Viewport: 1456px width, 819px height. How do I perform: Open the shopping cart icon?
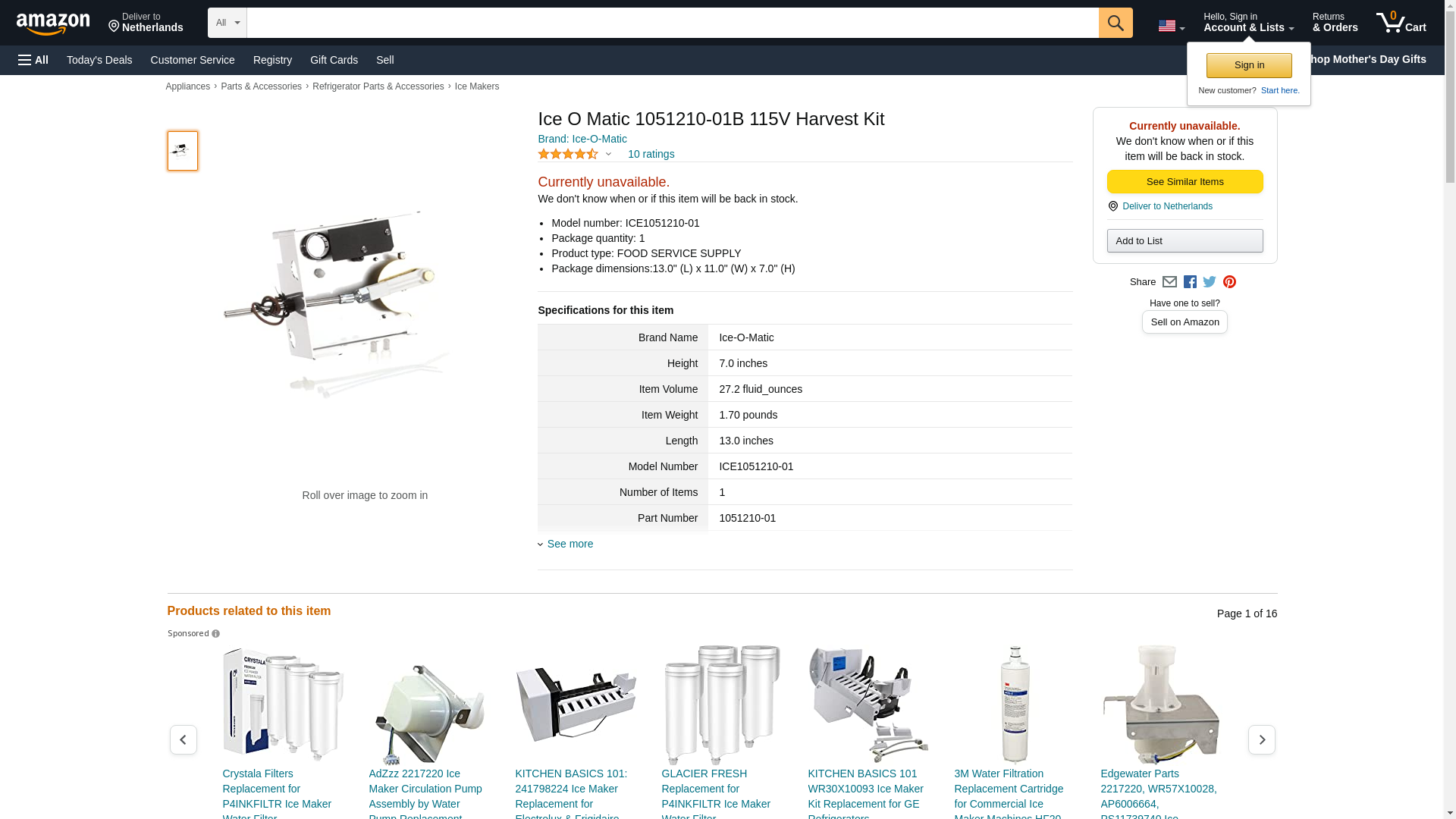pos(1401,23)
